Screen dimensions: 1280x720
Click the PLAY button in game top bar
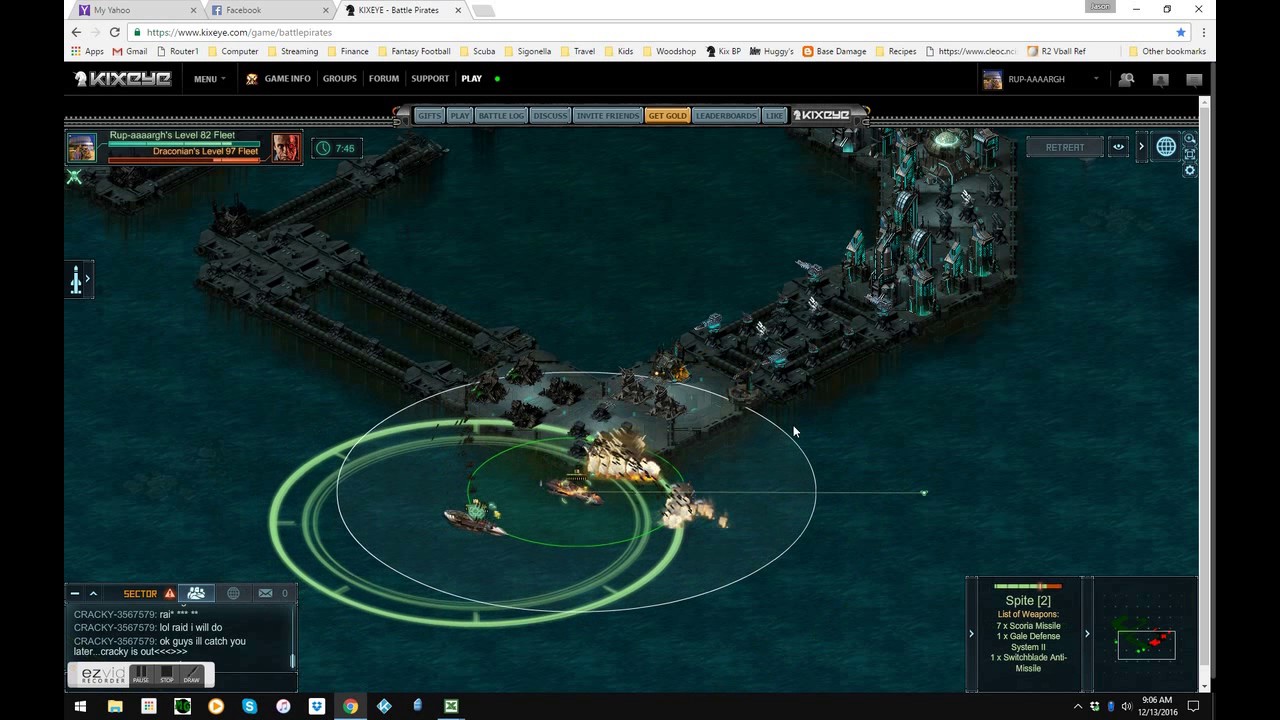[x=459, y=116]
